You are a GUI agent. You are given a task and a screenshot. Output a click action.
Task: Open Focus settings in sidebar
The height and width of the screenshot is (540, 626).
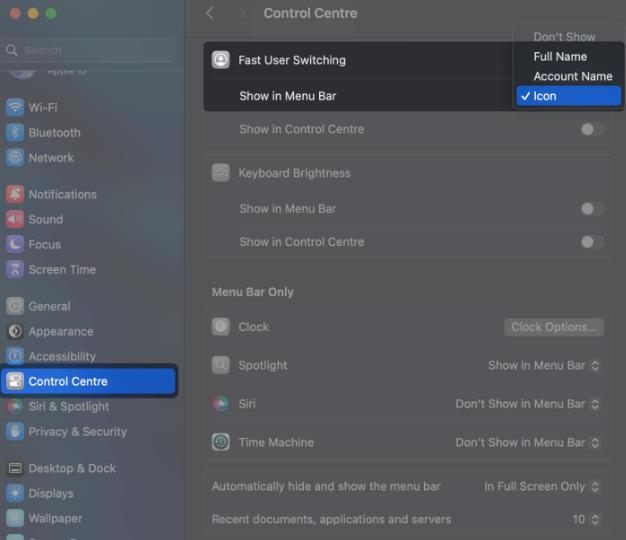(44, 245)
